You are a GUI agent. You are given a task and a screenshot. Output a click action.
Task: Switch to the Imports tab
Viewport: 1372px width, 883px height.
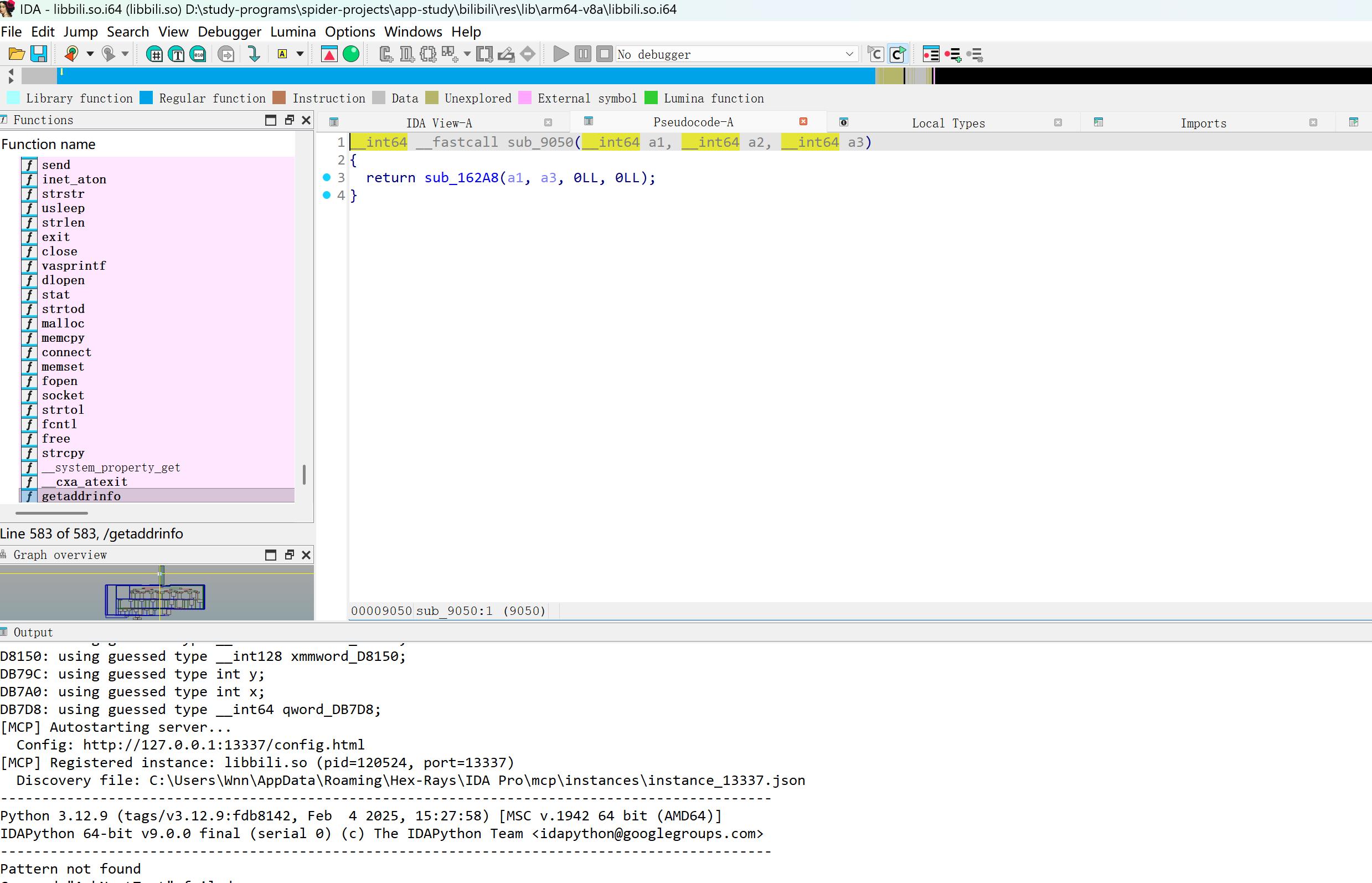(x=1203, y=123)
